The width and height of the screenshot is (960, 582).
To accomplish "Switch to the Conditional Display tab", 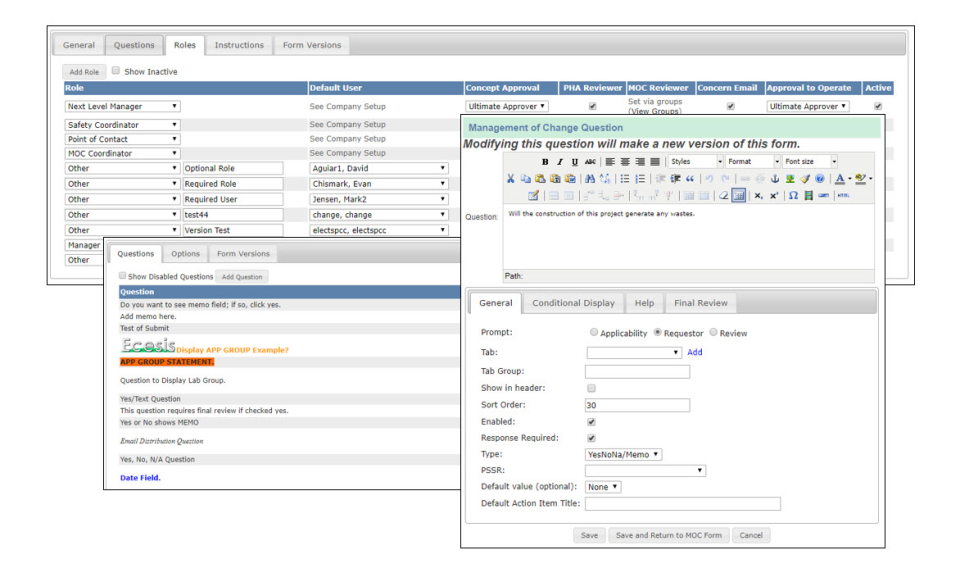I will click(574, 302).
